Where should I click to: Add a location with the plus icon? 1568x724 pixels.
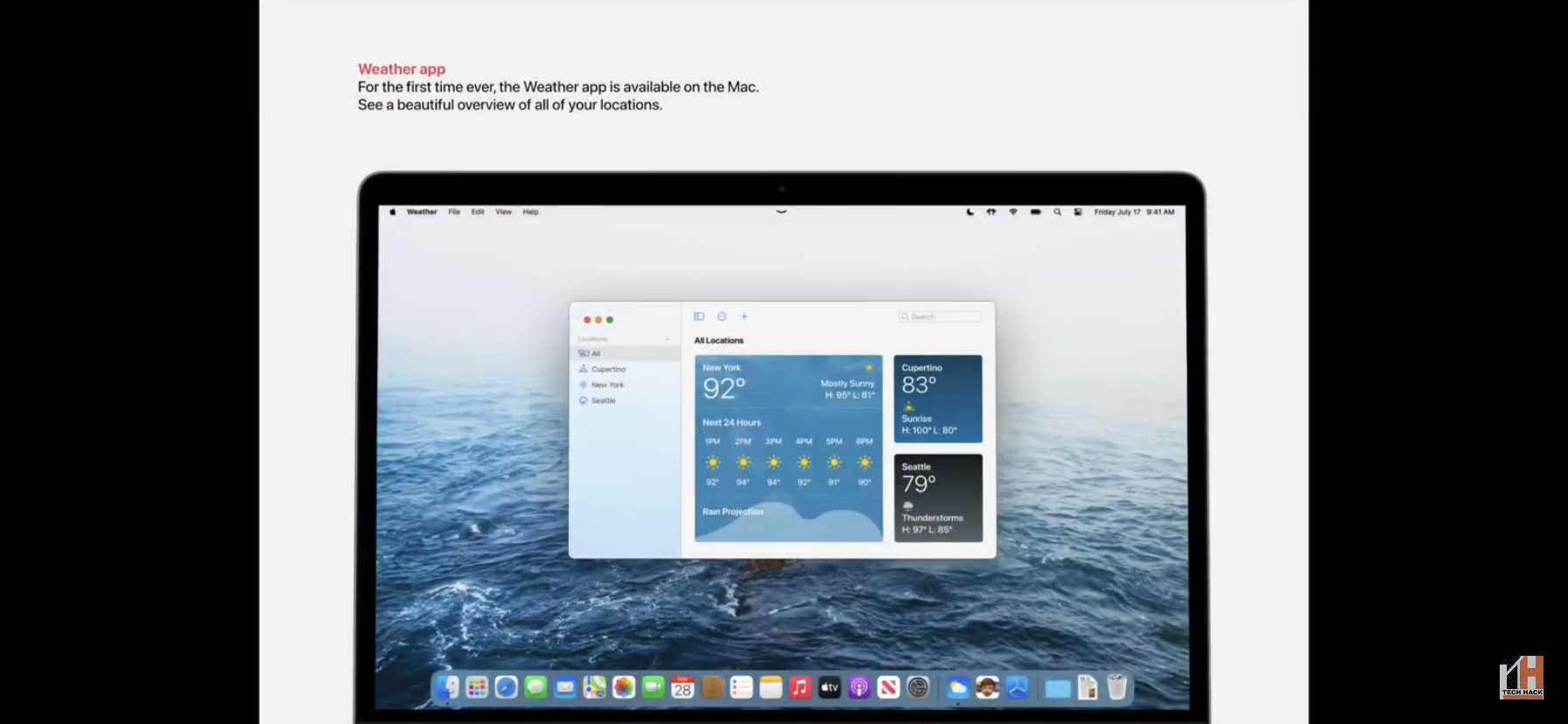[745, 317]
